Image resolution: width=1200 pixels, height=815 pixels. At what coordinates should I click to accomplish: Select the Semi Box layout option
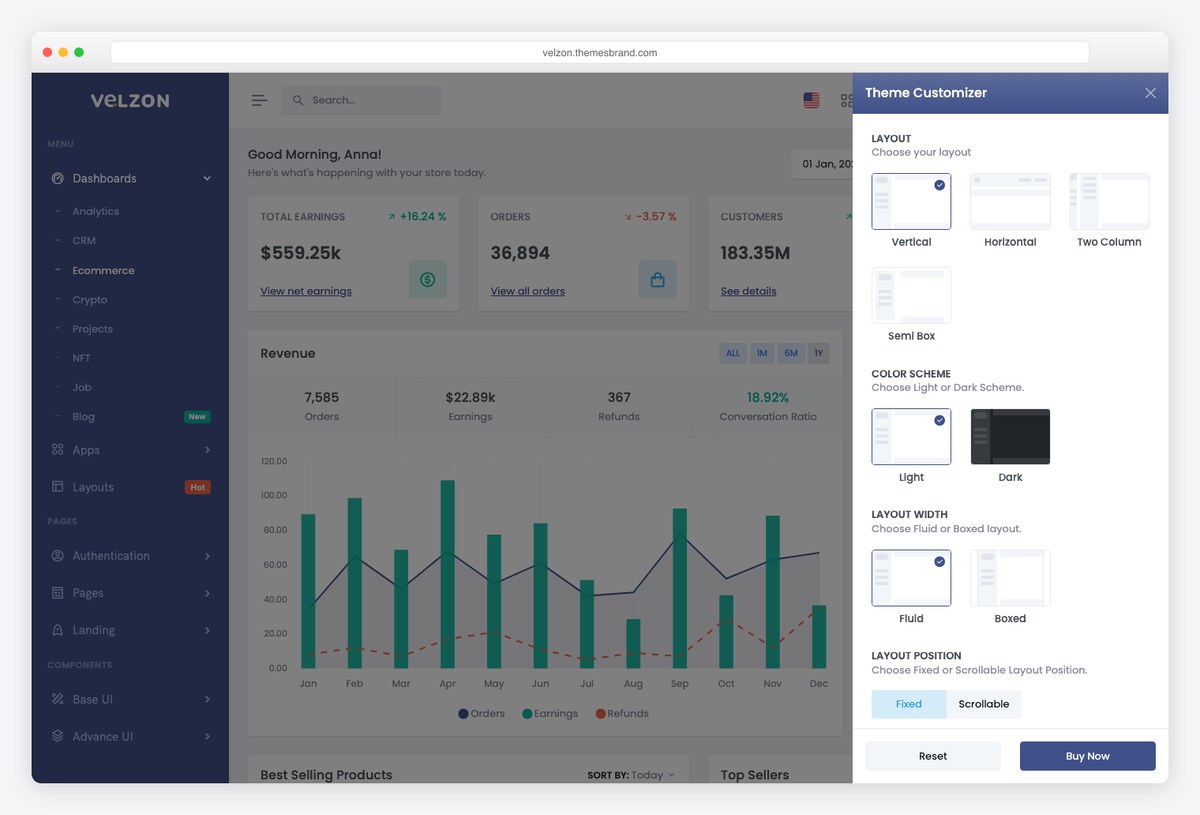click(911, 295)
